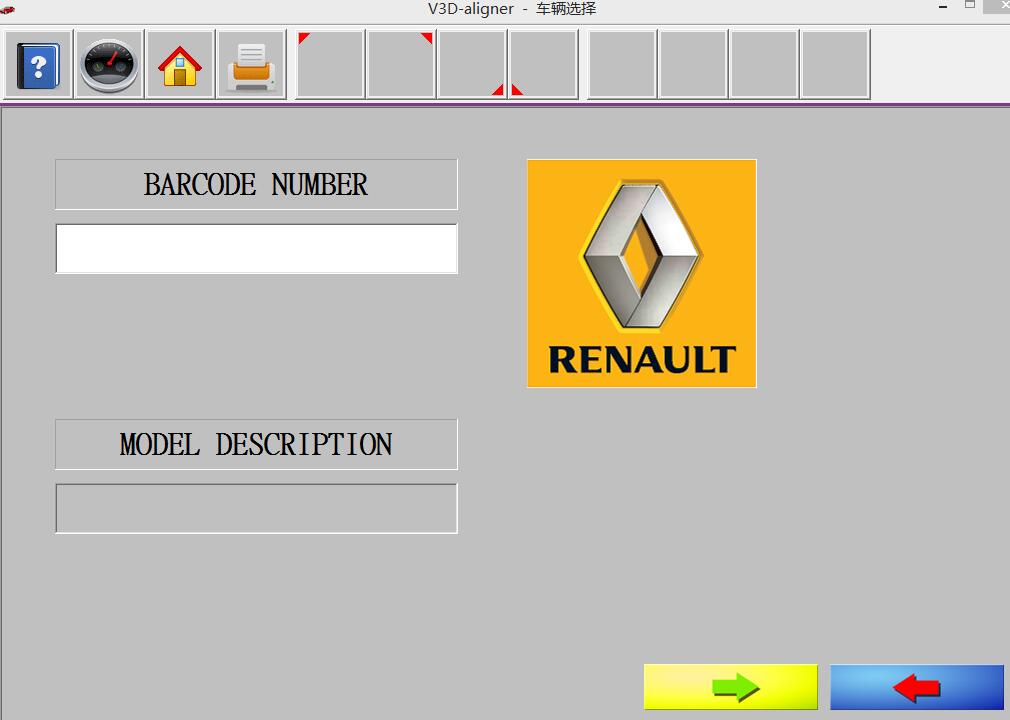
Task: Click the MODEL DESCRIPTION label
Action: [x=256, y=445]
